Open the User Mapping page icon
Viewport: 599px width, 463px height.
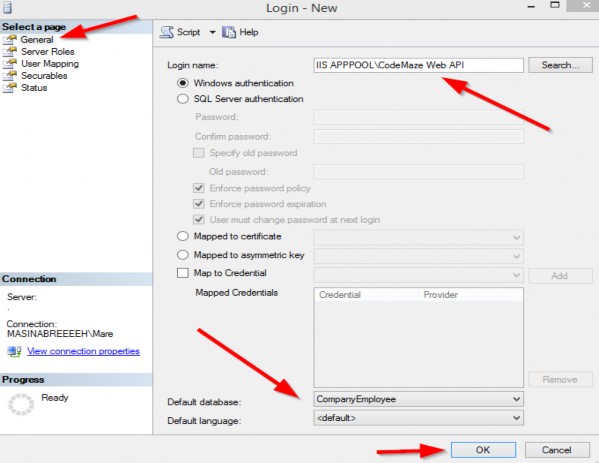coord(10,63)
